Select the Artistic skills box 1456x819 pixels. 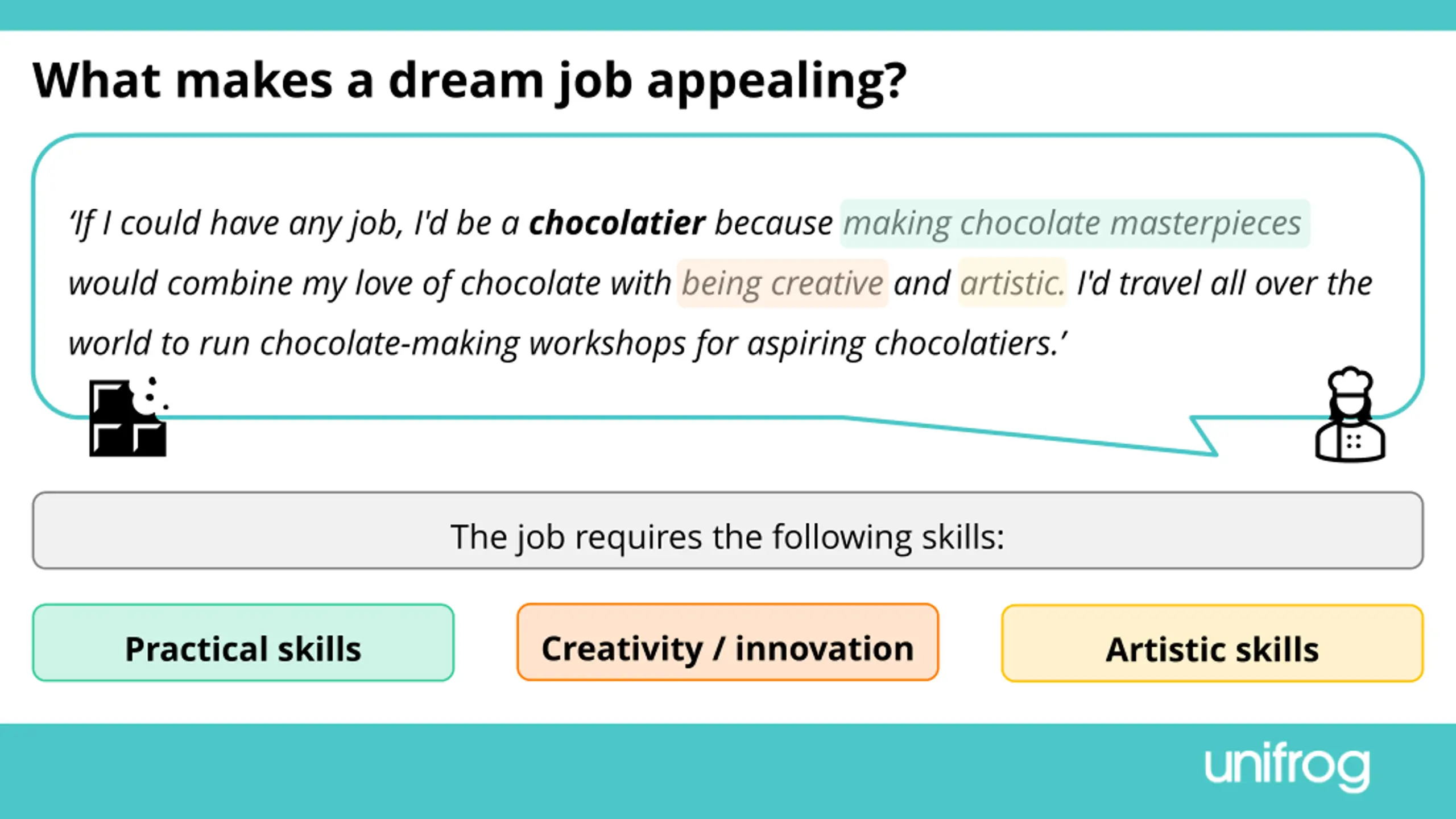point(1212,643)
